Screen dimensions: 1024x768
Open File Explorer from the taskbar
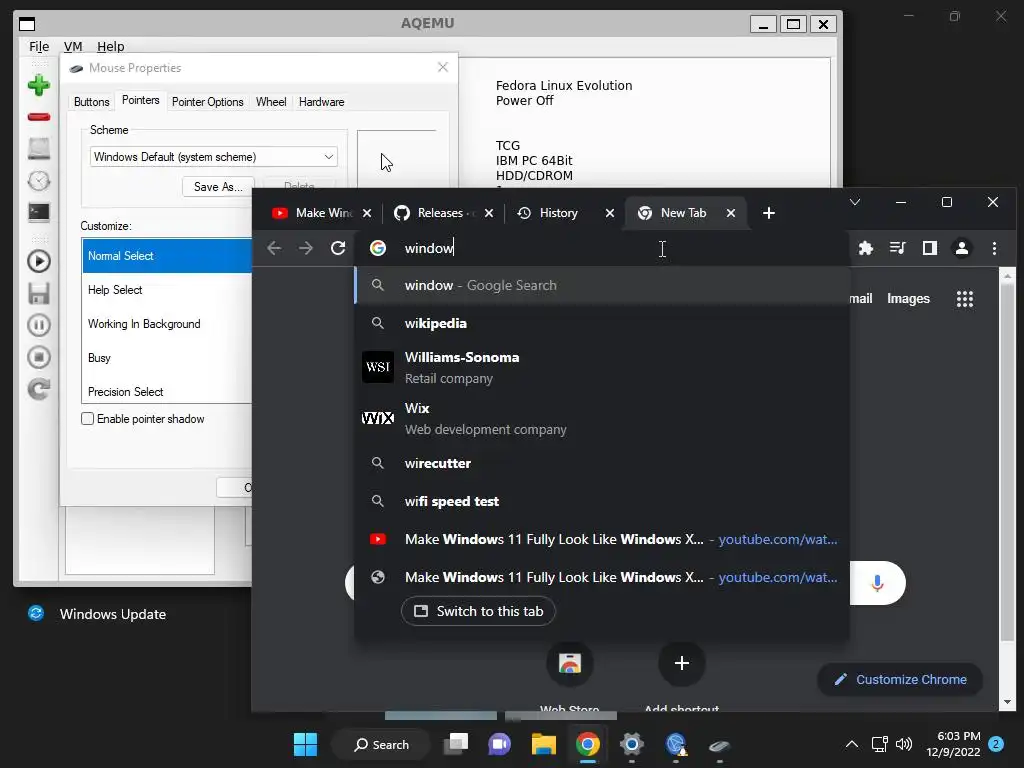point(543,744)
